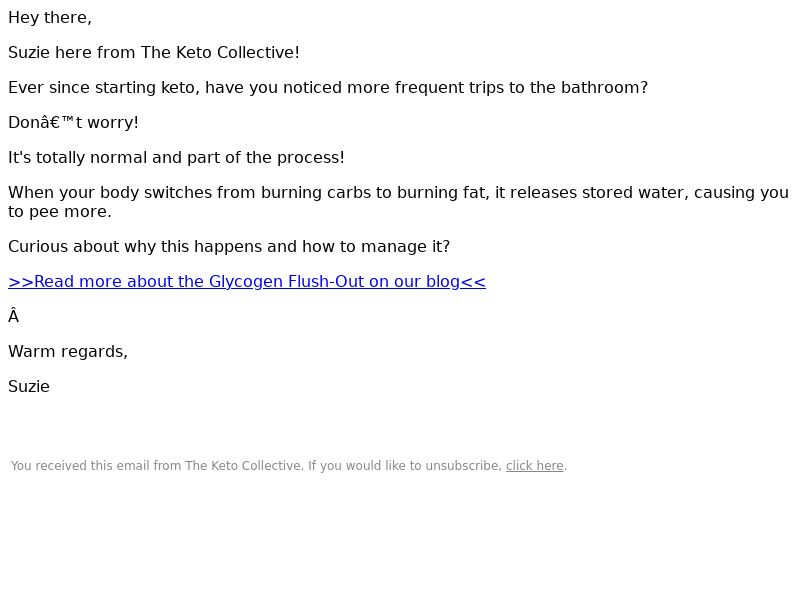Click the 'It's totally normal' sentence

click(x=176, y=158)
